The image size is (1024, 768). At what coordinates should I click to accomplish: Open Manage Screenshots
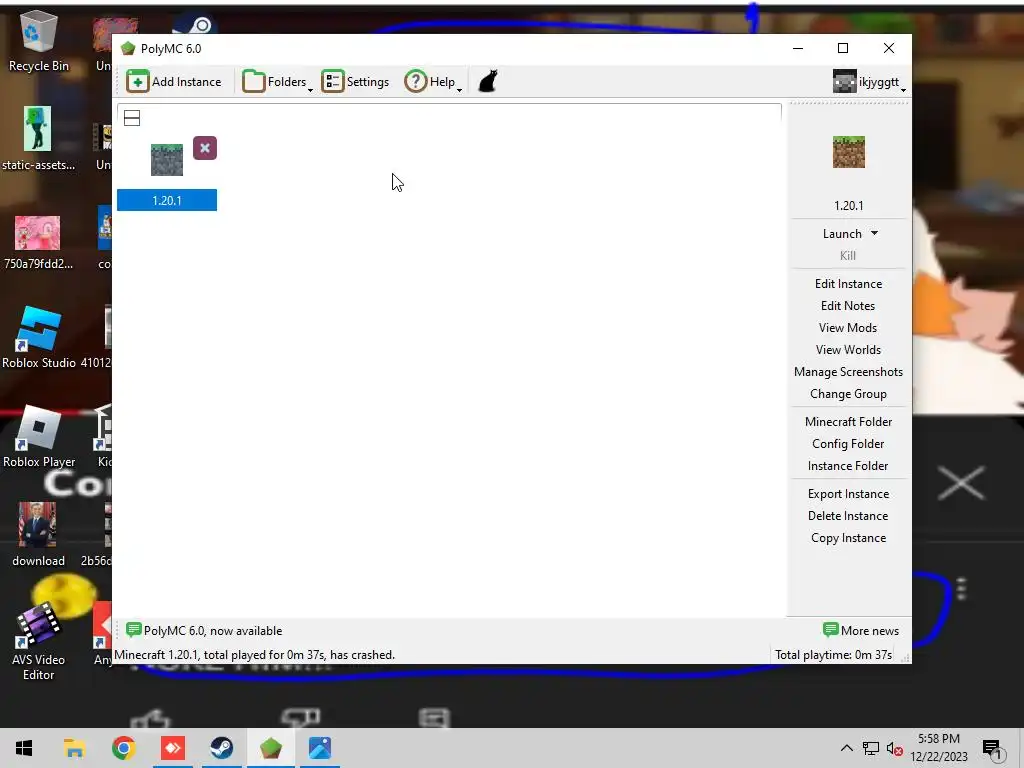848,372
